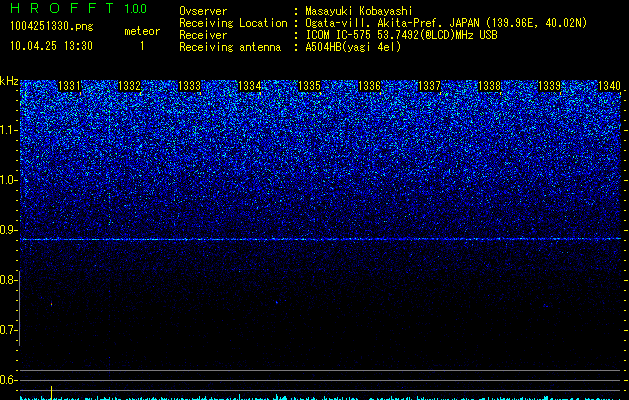Click observer name Masayuki Kobayashi
Image resolution: width=629 pixels, height=400 pixels.
[359, 11]
